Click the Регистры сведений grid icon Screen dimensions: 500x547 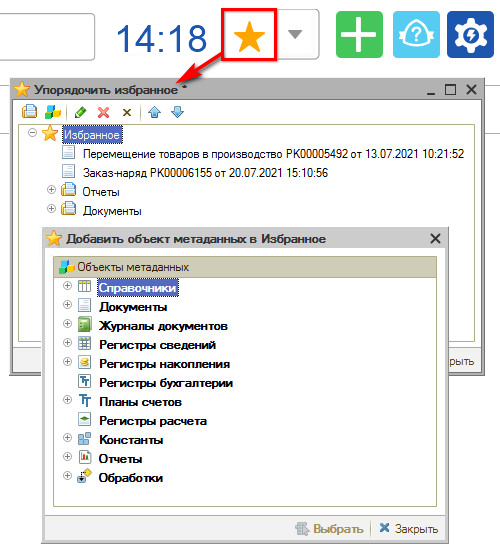click(x=84, y=343)
